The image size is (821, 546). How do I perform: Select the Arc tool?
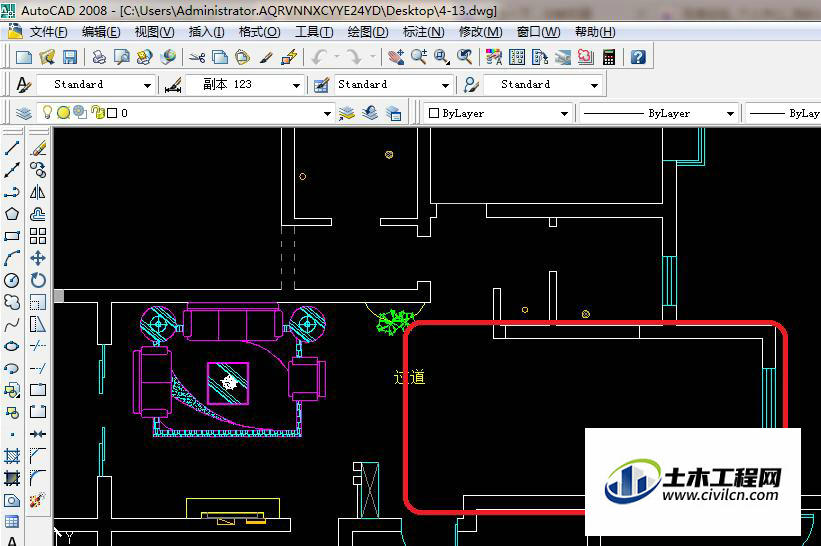[12, 258]
